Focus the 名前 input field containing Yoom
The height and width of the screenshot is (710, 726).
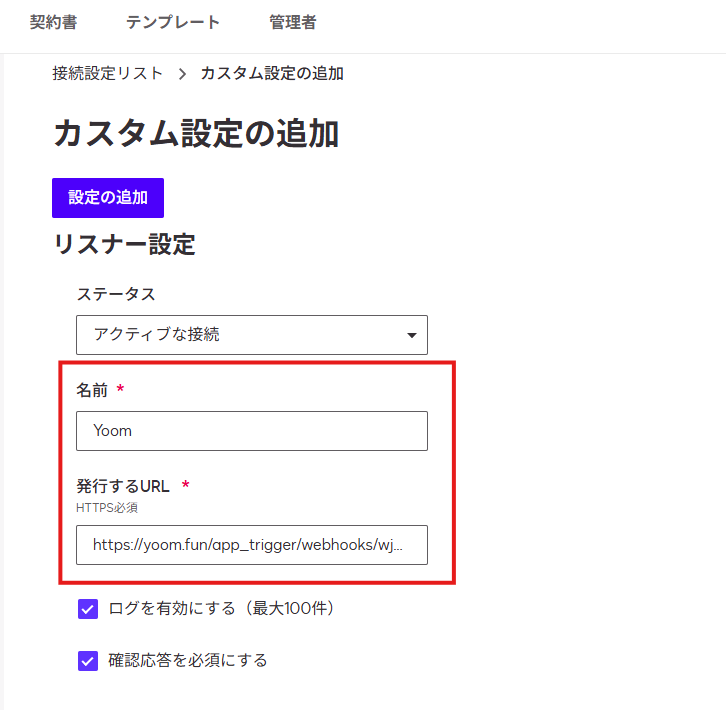coord(252,431)
